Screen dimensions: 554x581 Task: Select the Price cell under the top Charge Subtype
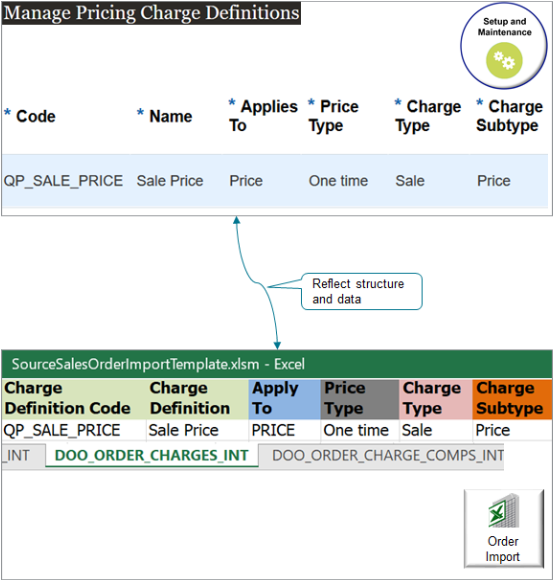494,181
